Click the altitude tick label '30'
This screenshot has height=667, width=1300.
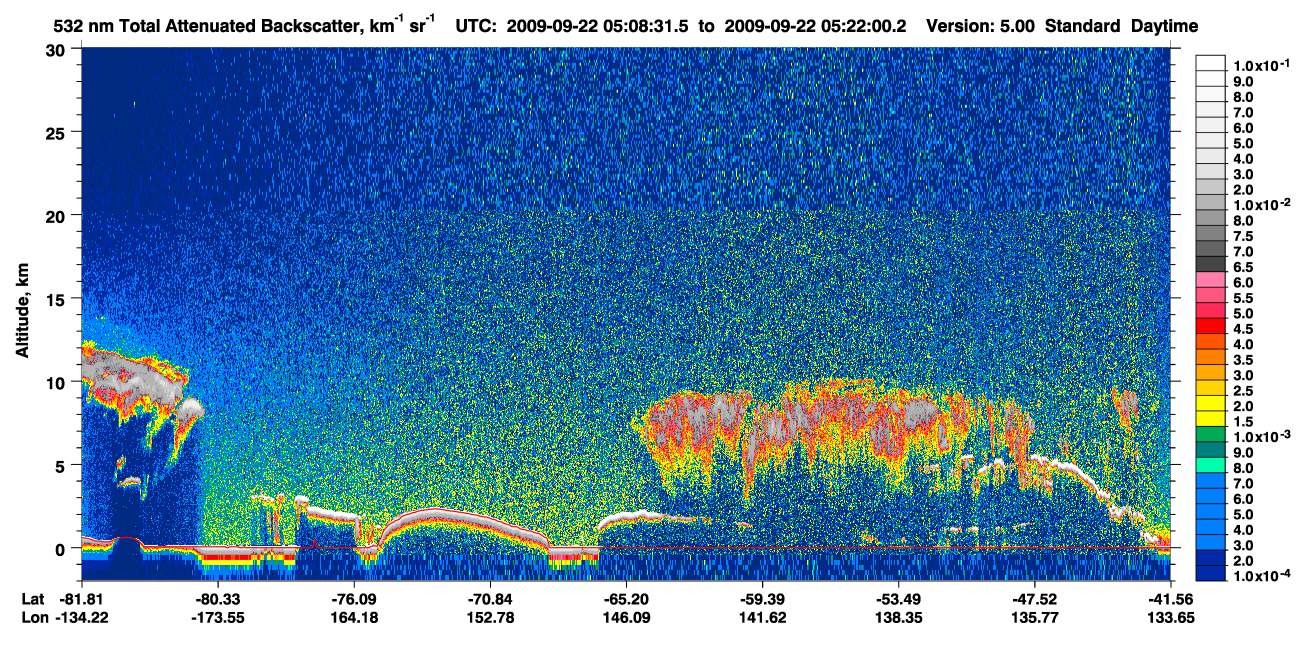pyautogui.click(x=56, y=50)
